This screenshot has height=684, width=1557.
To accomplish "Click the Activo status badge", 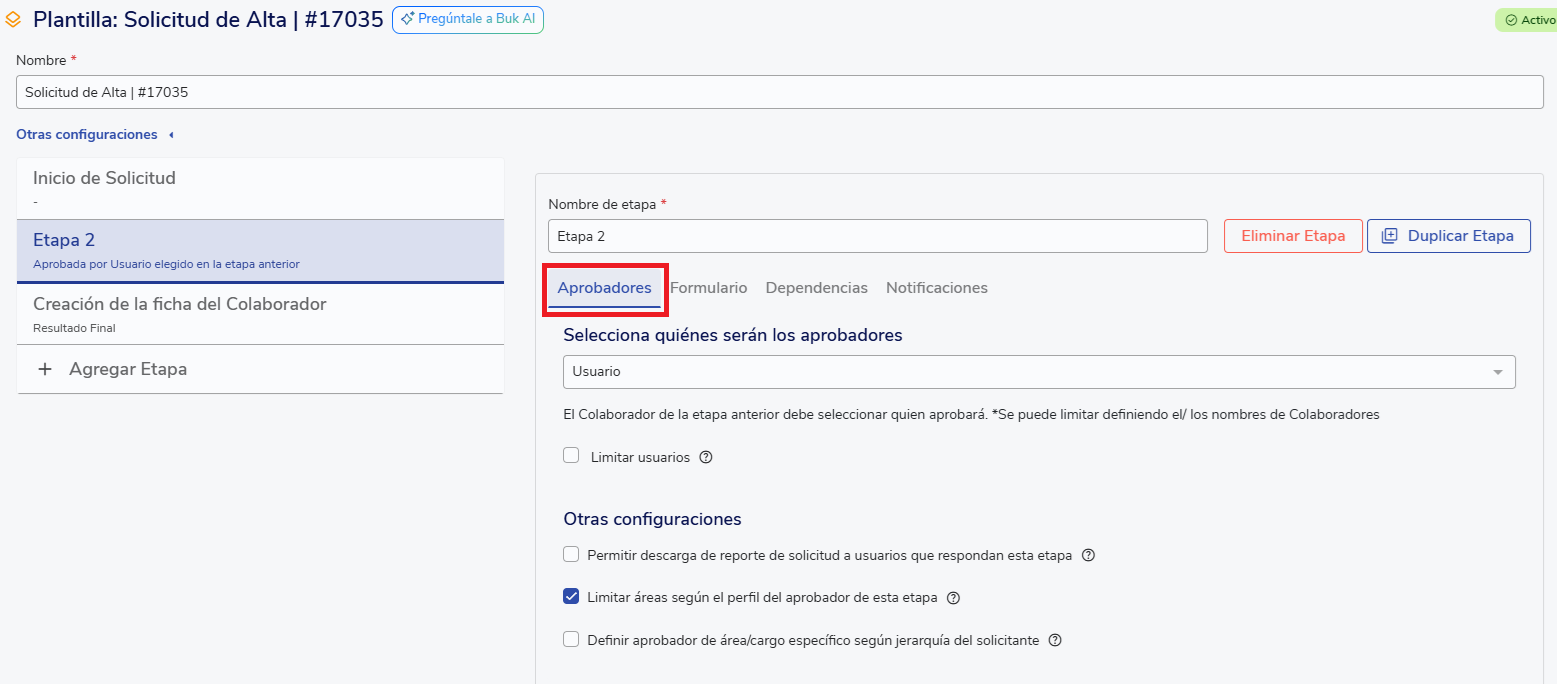I will tap(1524, 20).
